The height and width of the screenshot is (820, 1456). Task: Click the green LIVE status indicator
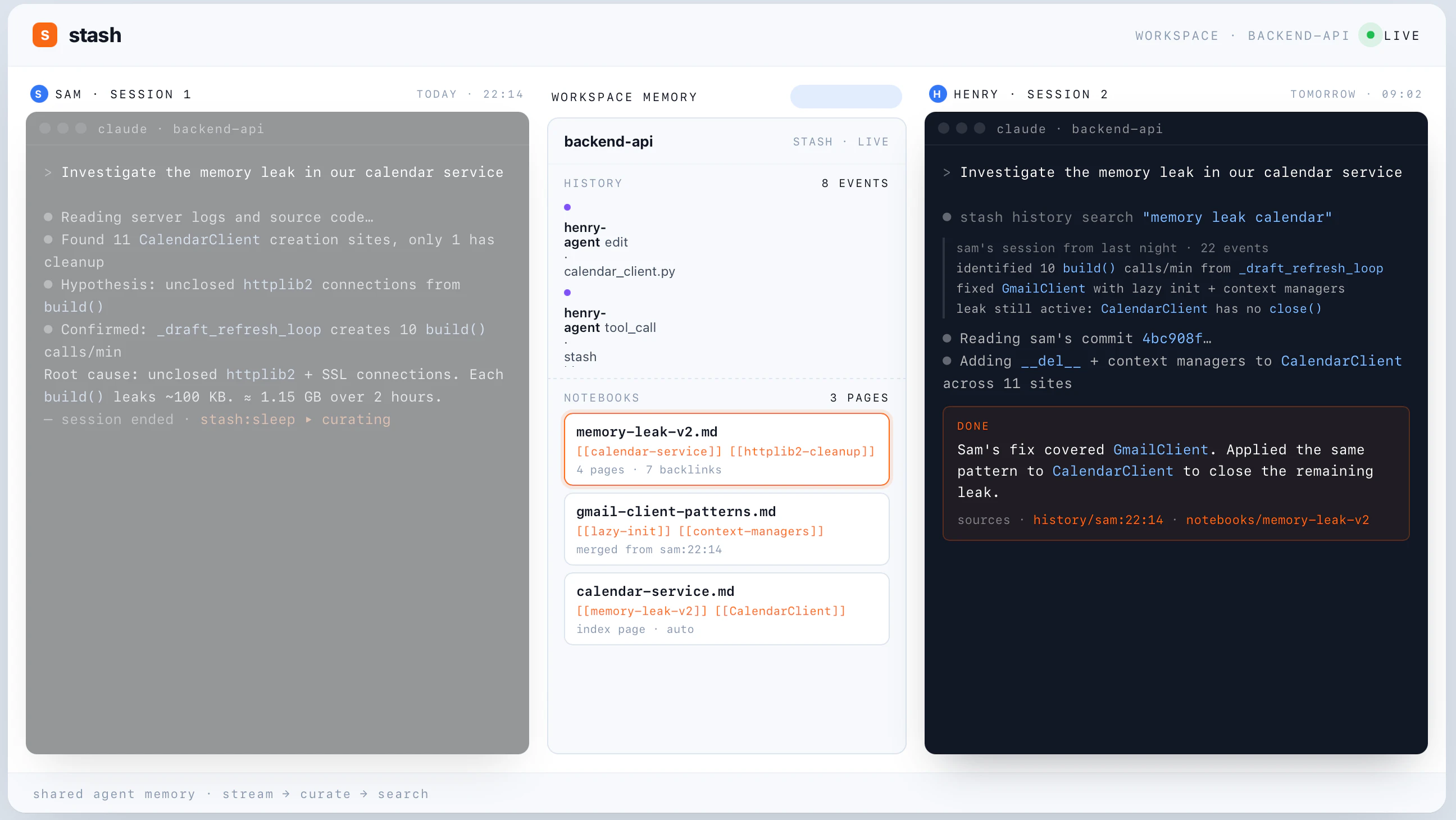[1369, 35]
